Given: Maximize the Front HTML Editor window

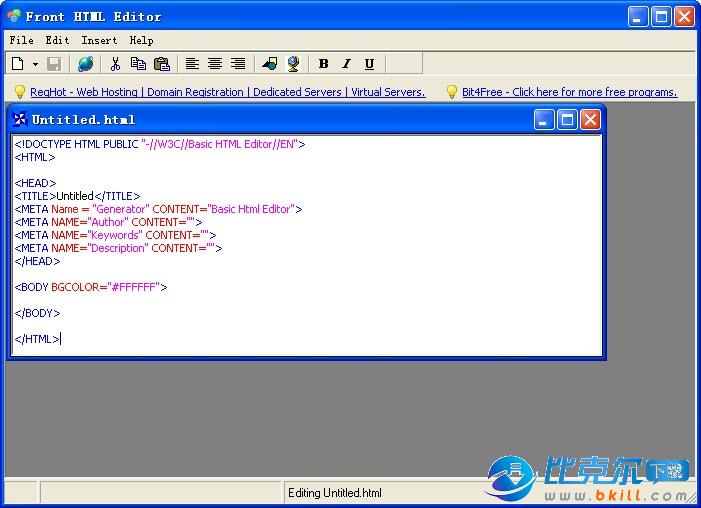Looking at the screenshot, I should (661, 17).
